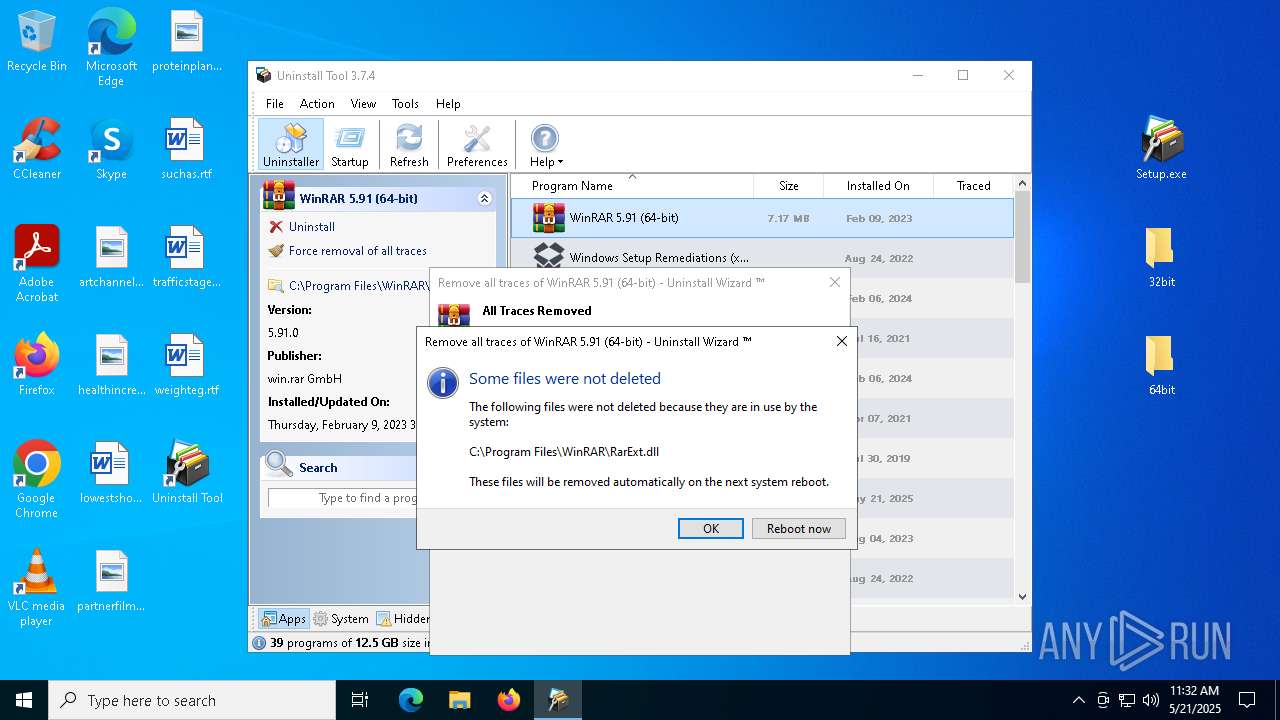Image resolution: width=1280 pixels, height=720 pixels.
Task: Select the 64bit folder on desktop
Action: 1161,365
